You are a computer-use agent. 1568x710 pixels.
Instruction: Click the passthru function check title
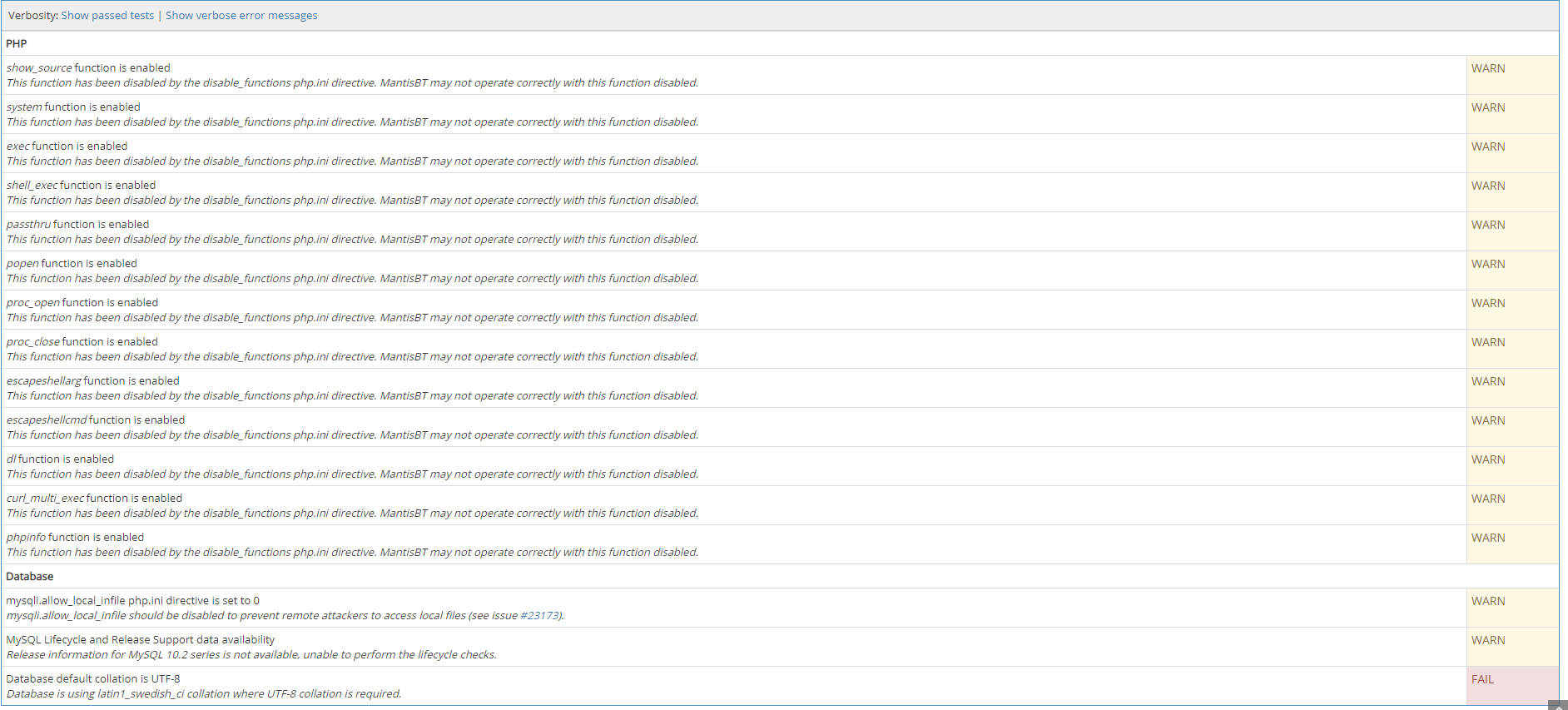coord(77,225)
